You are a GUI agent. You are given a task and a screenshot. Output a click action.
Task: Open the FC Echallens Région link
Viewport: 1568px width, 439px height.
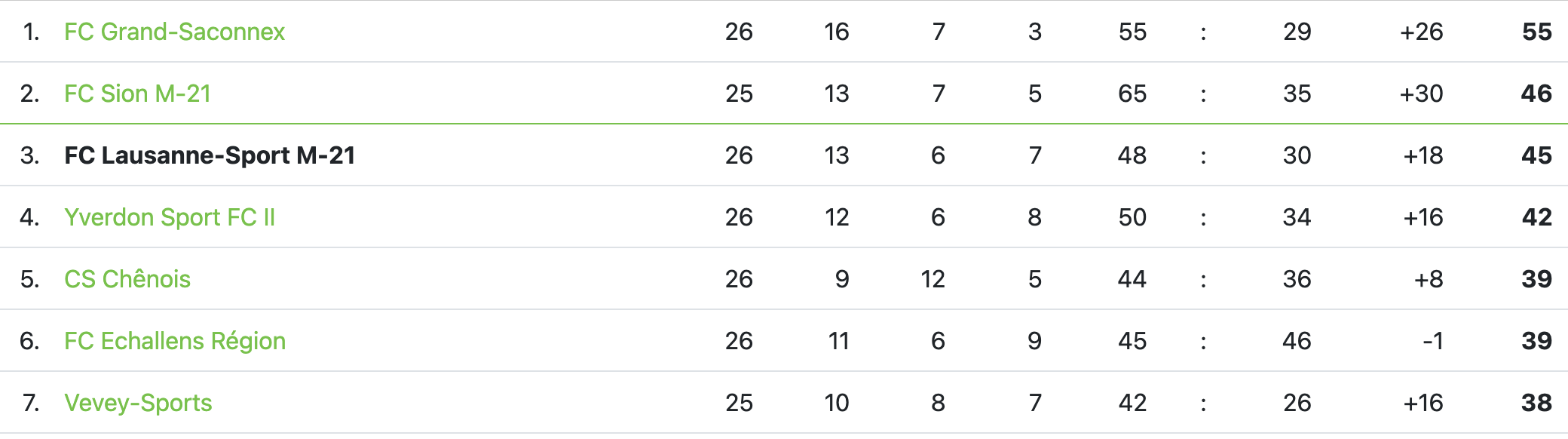(x=175, y=341)
